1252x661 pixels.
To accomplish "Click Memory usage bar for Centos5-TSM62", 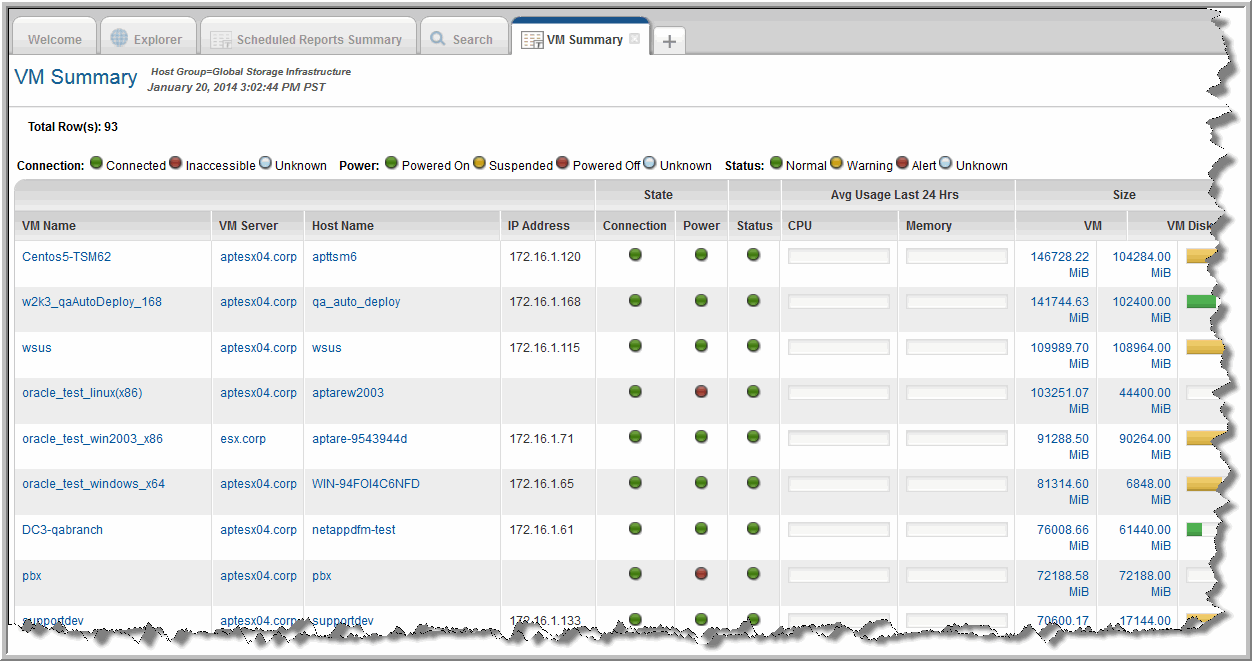I will click(956, 257).
